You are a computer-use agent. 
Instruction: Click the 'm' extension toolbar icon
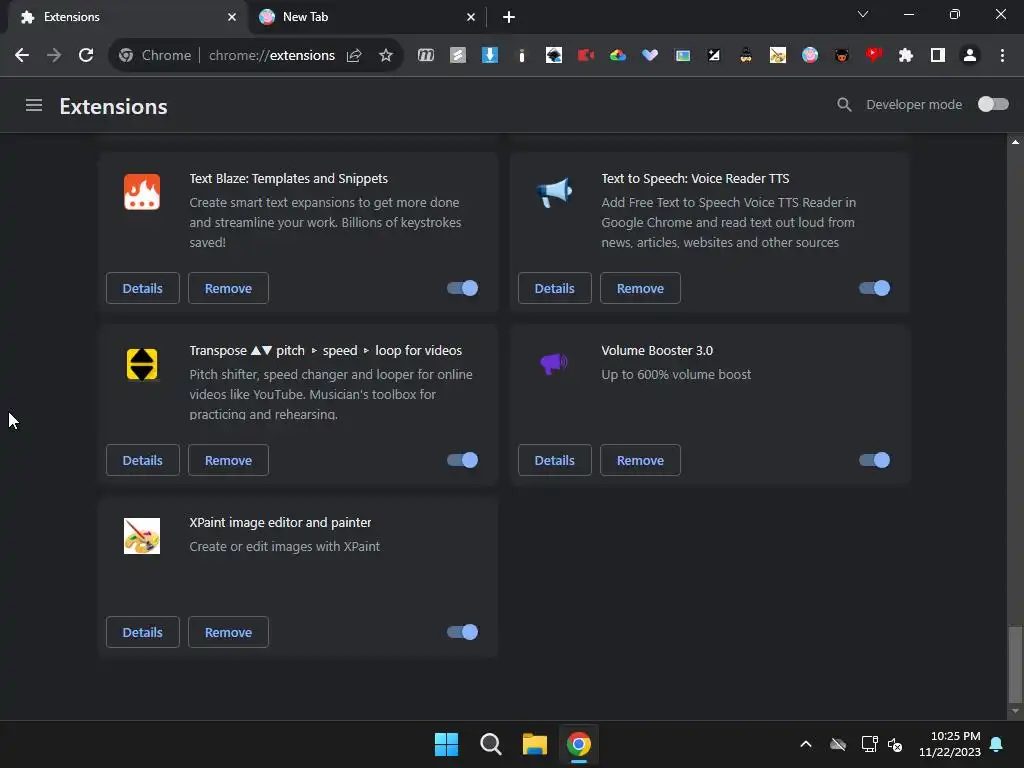(426, 56)
